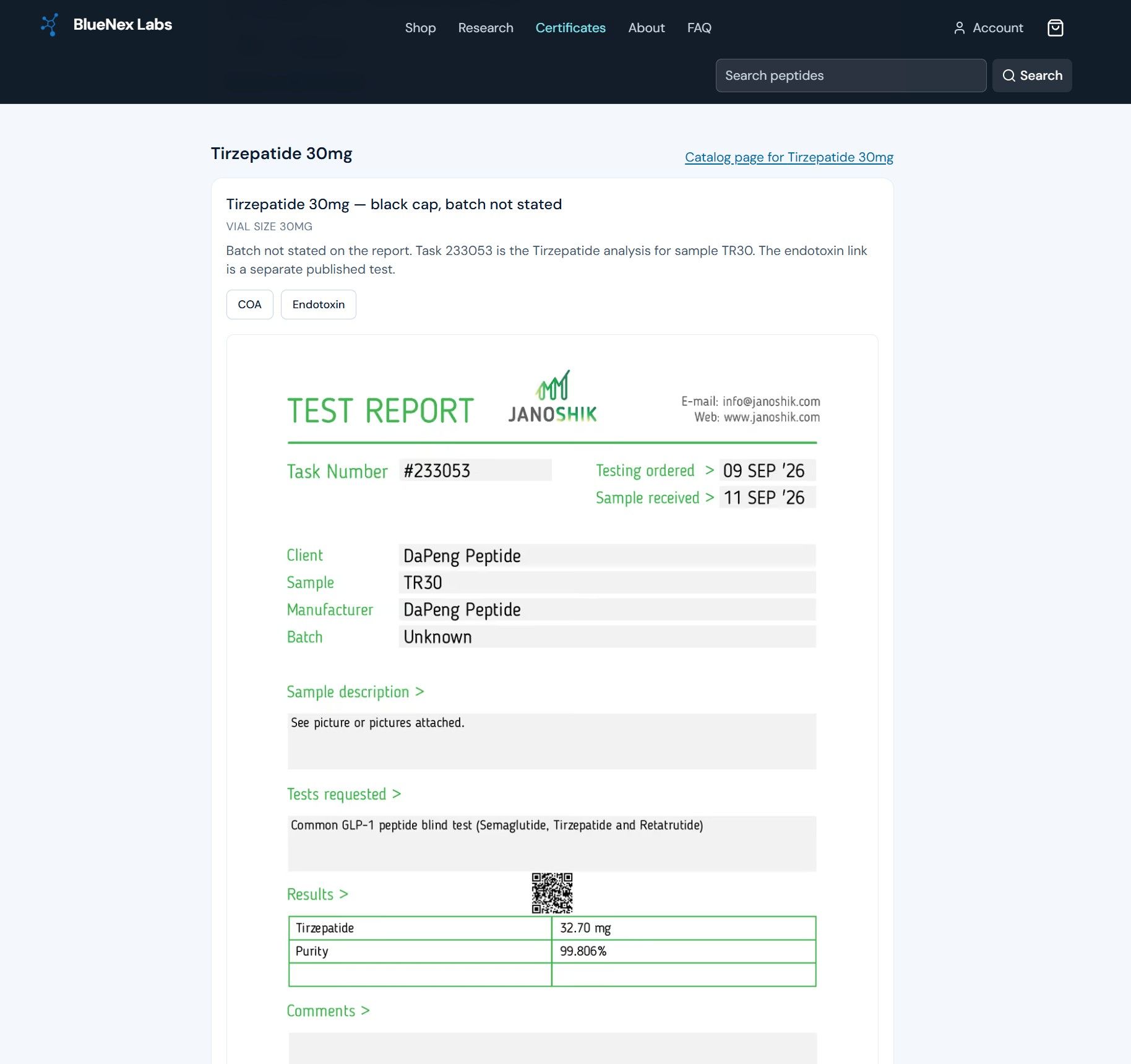
Task: Click the BlueNex Labs molecule logo
Action: coord(49,25)
